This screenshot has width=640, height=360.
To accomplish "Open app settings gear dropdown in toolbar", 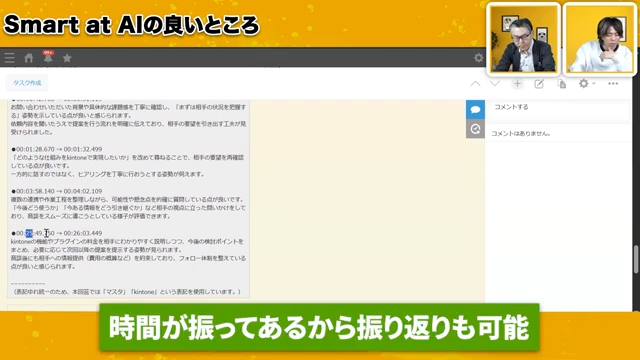I will coord(587,84).
